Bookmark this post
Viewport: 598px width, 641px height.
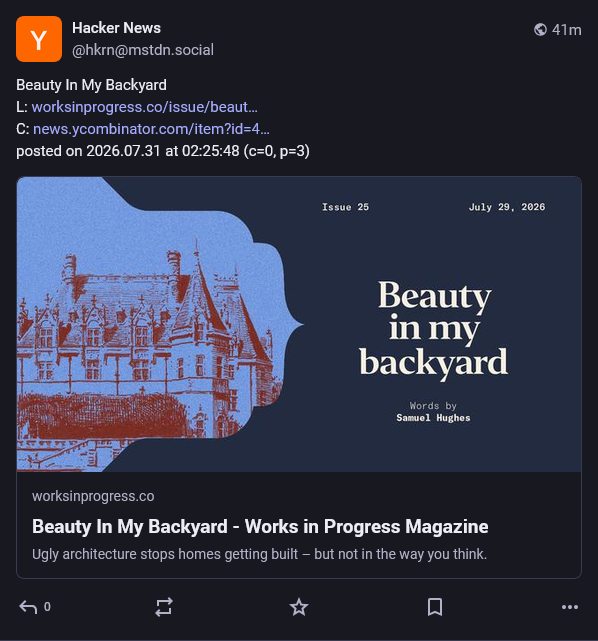click(x=435, y=607)
